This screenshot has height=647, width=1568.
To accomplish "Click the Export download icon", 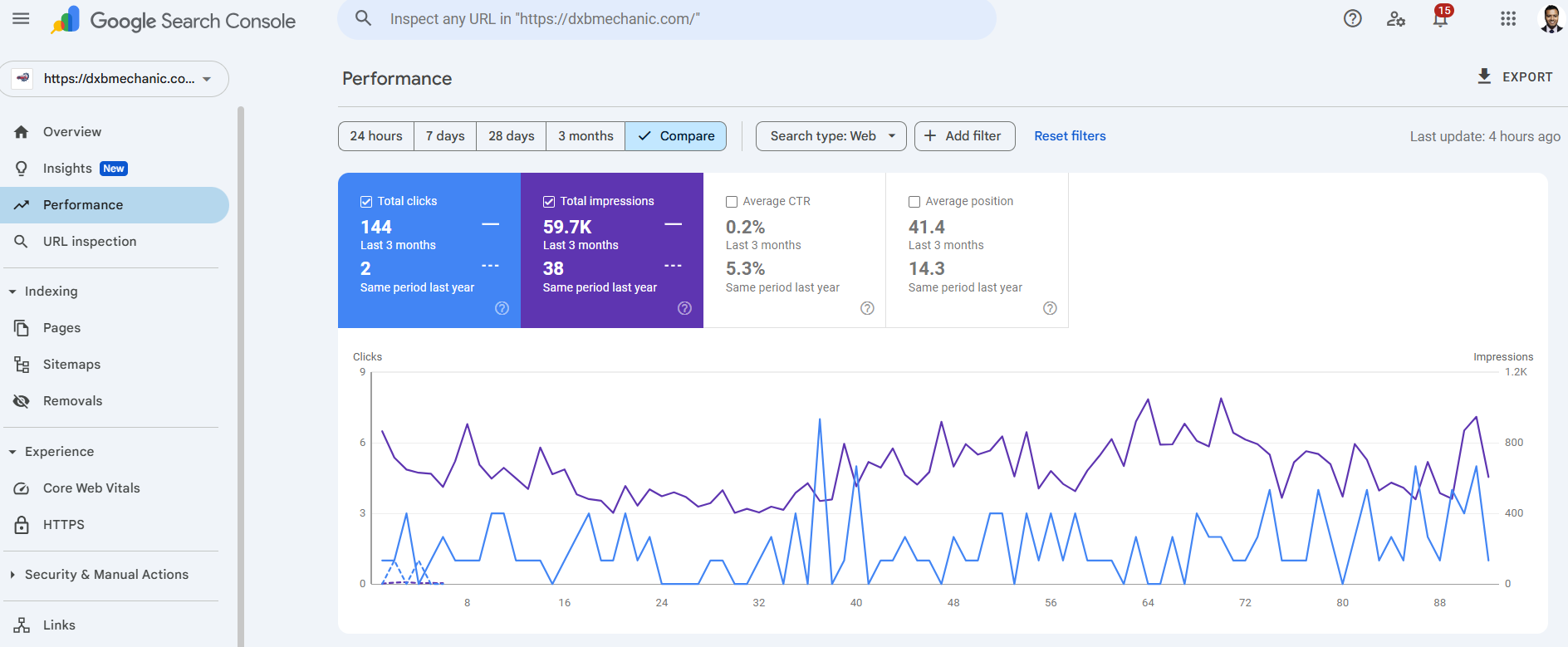I will 1484,76.
